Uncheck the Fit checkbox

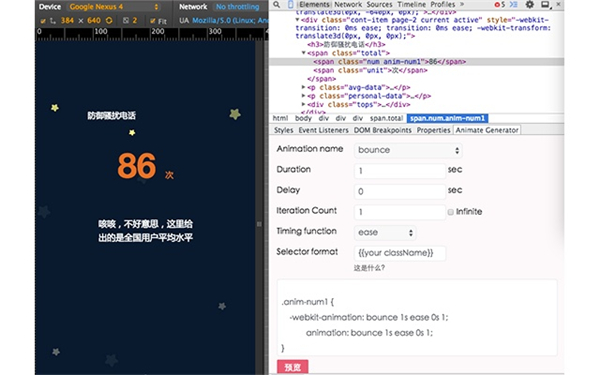[153, 21]
